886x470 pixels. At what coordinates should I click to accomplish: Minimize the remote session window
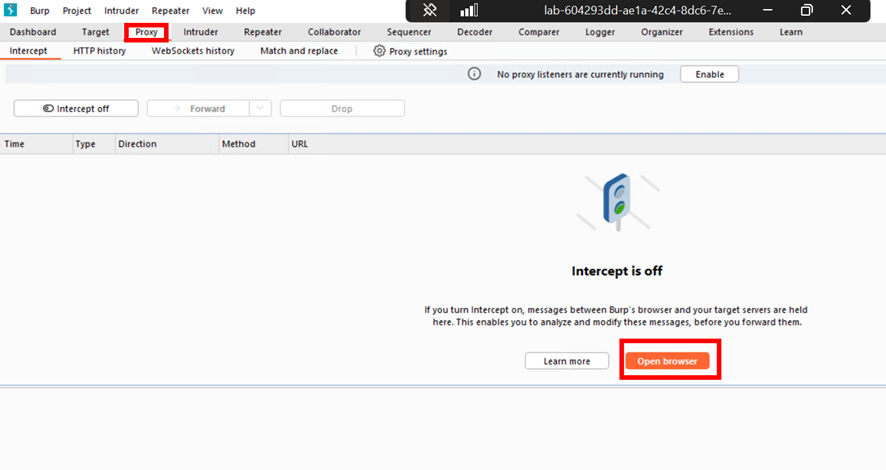tap(767, 10)
